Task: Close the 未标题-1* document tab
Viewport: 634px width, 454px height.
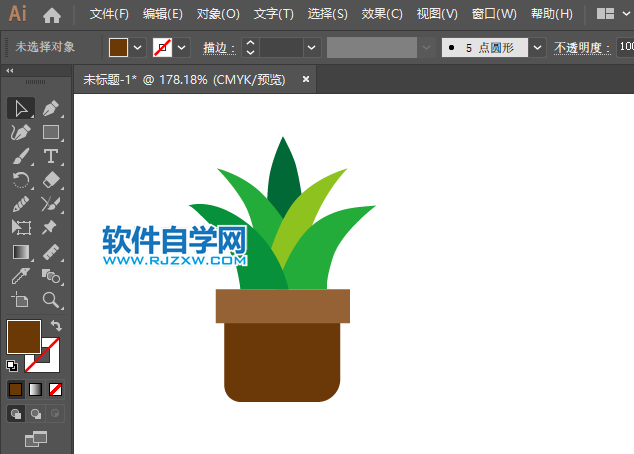Action: tap(306, 79)
